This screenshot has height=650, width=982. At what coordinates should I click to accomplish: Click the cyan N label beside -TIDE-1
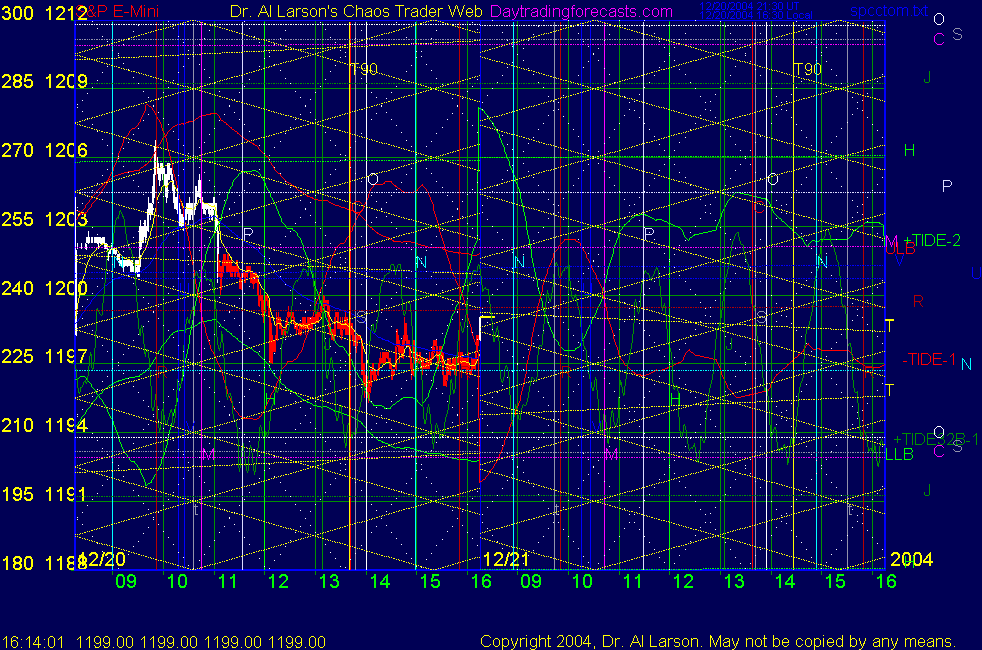click(966, 364)
